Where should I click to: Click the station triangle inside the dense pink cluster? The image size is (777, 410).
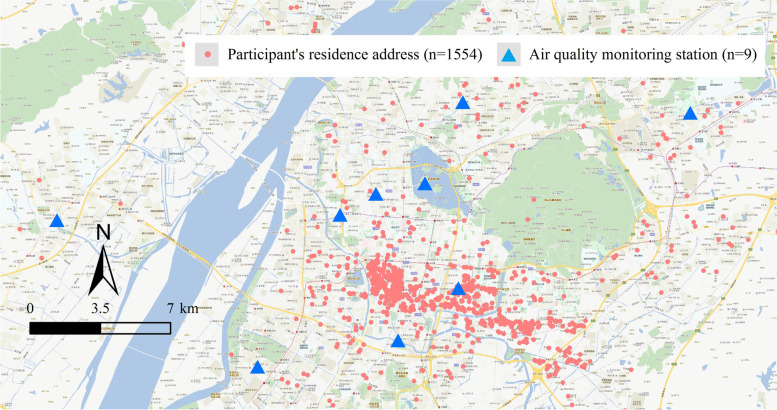pos(458,290)
